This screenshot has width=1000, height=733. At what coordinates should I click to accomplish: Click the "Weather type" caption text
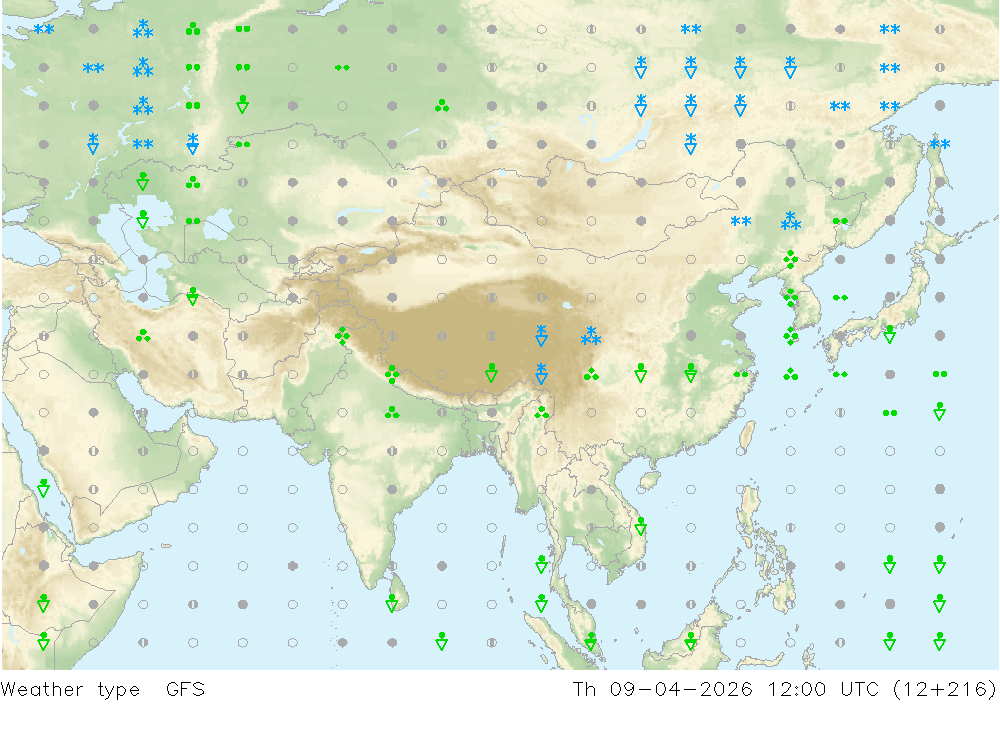[x=70, y=690]
